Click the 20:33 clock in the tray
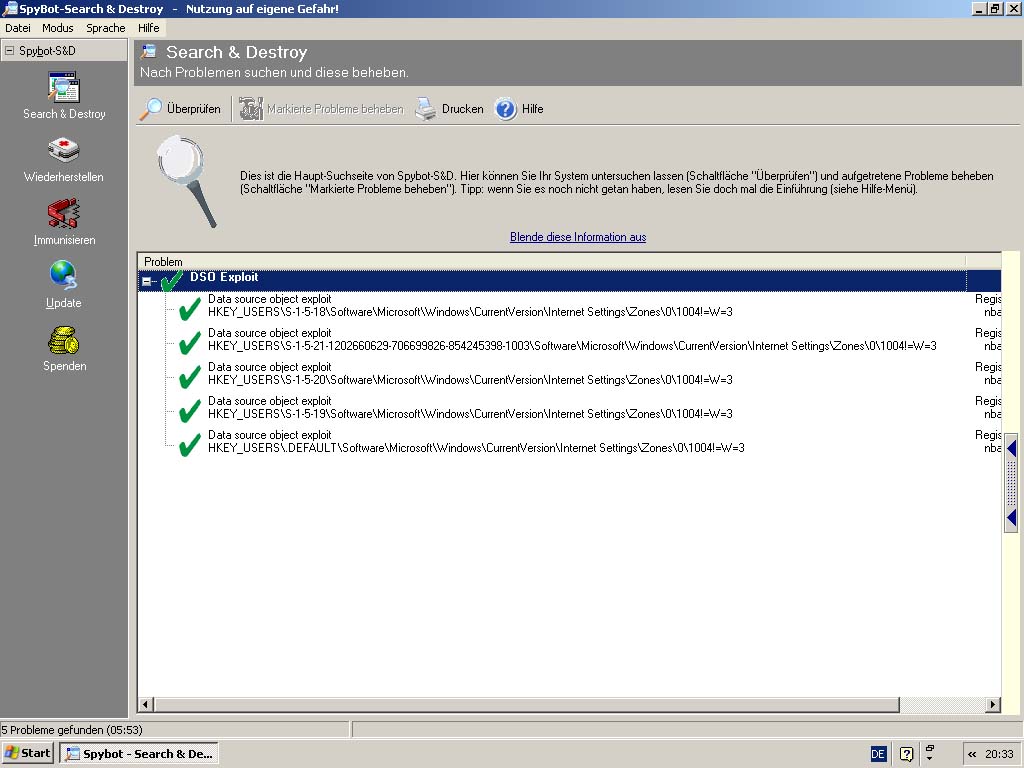1024x768 pixels. (x=999, y=754)
